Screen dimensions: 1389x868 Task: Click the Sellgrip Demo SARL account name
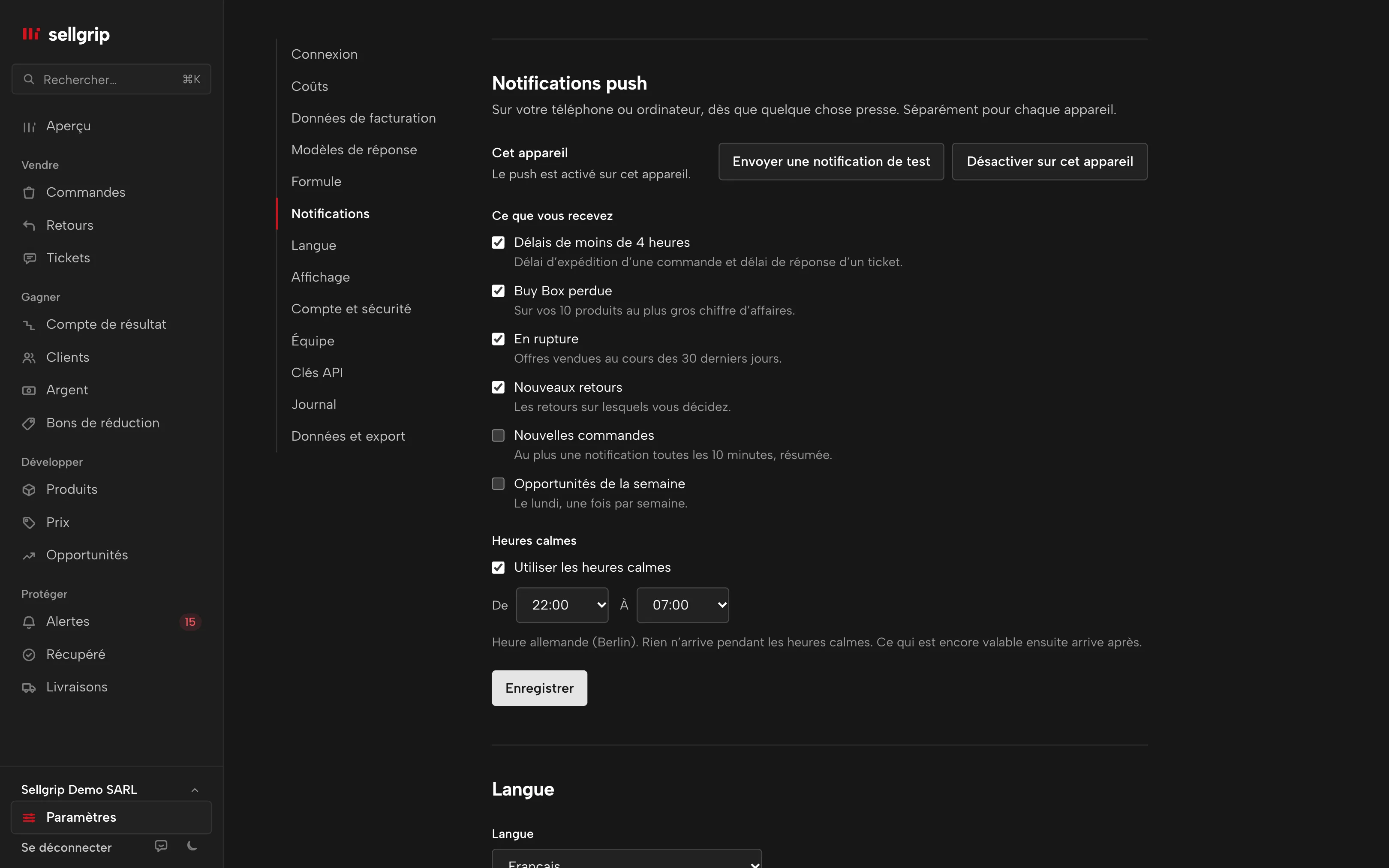pyautogui.click(x=79, y=790)
